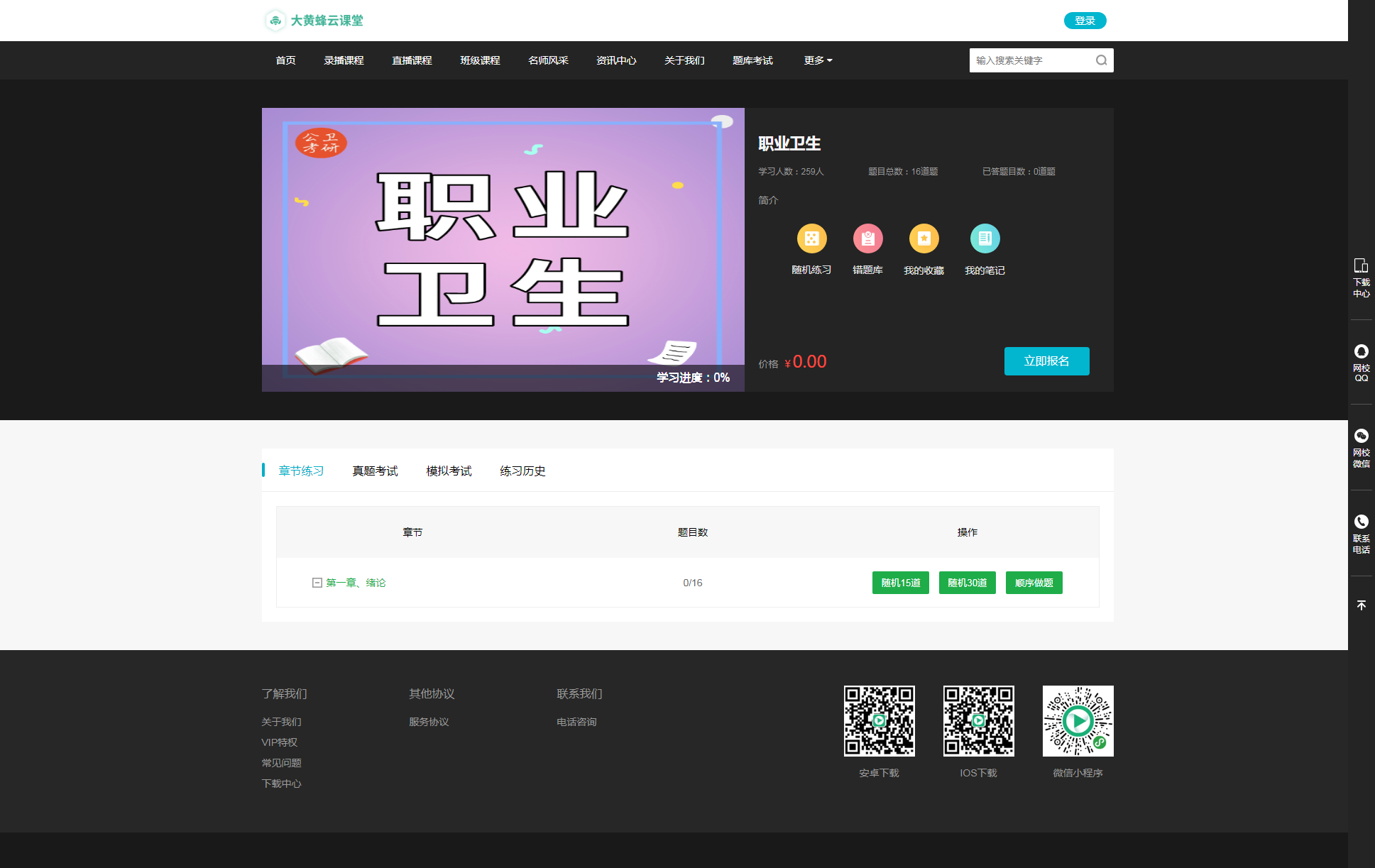
Task: Open the 随机练习 dice icon
Action: pyautogui.click(x=811, y=238)
